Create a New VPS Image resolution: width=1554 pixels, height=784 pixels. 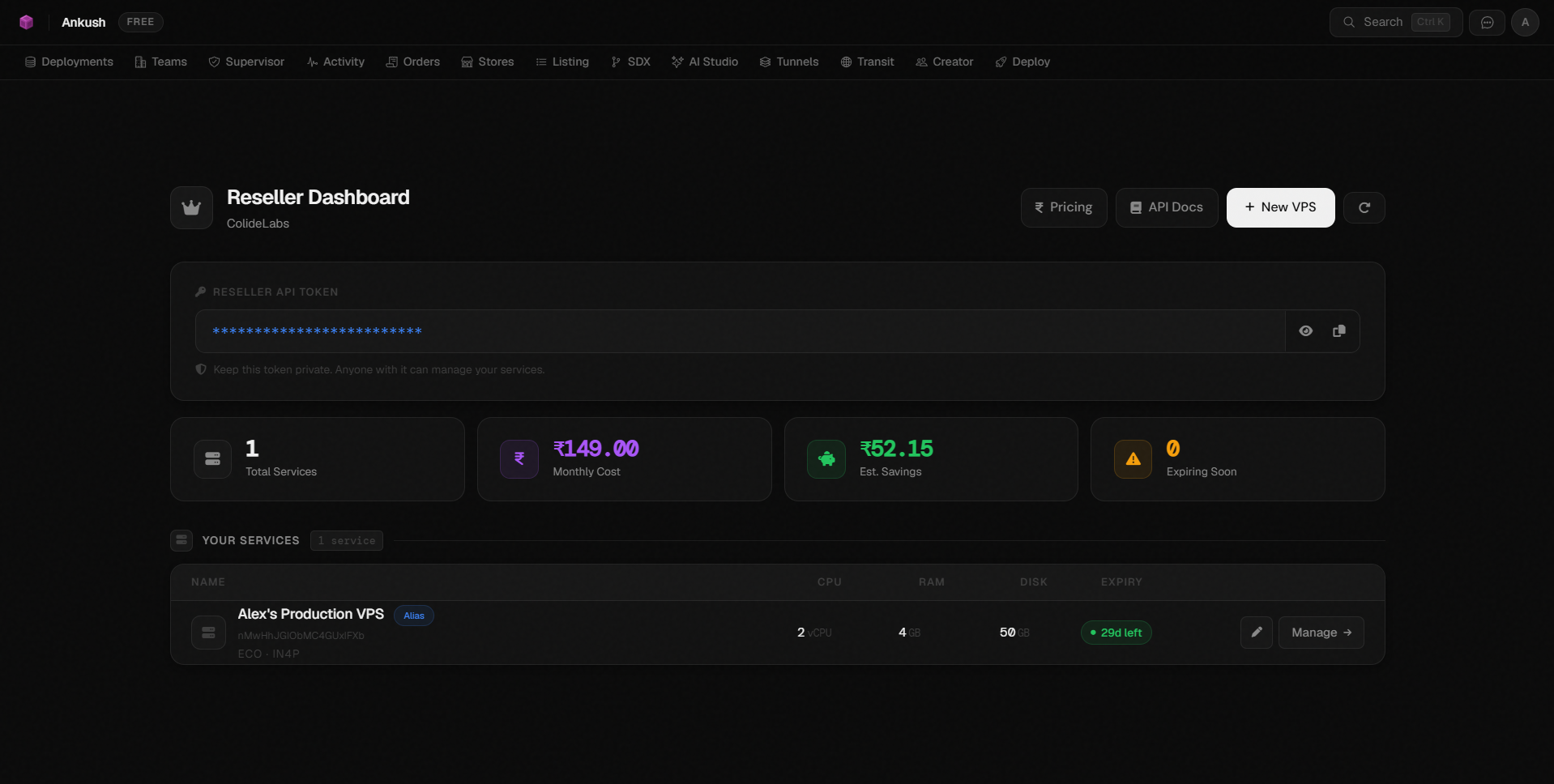pyautogui.click(x=1280, y=207)
